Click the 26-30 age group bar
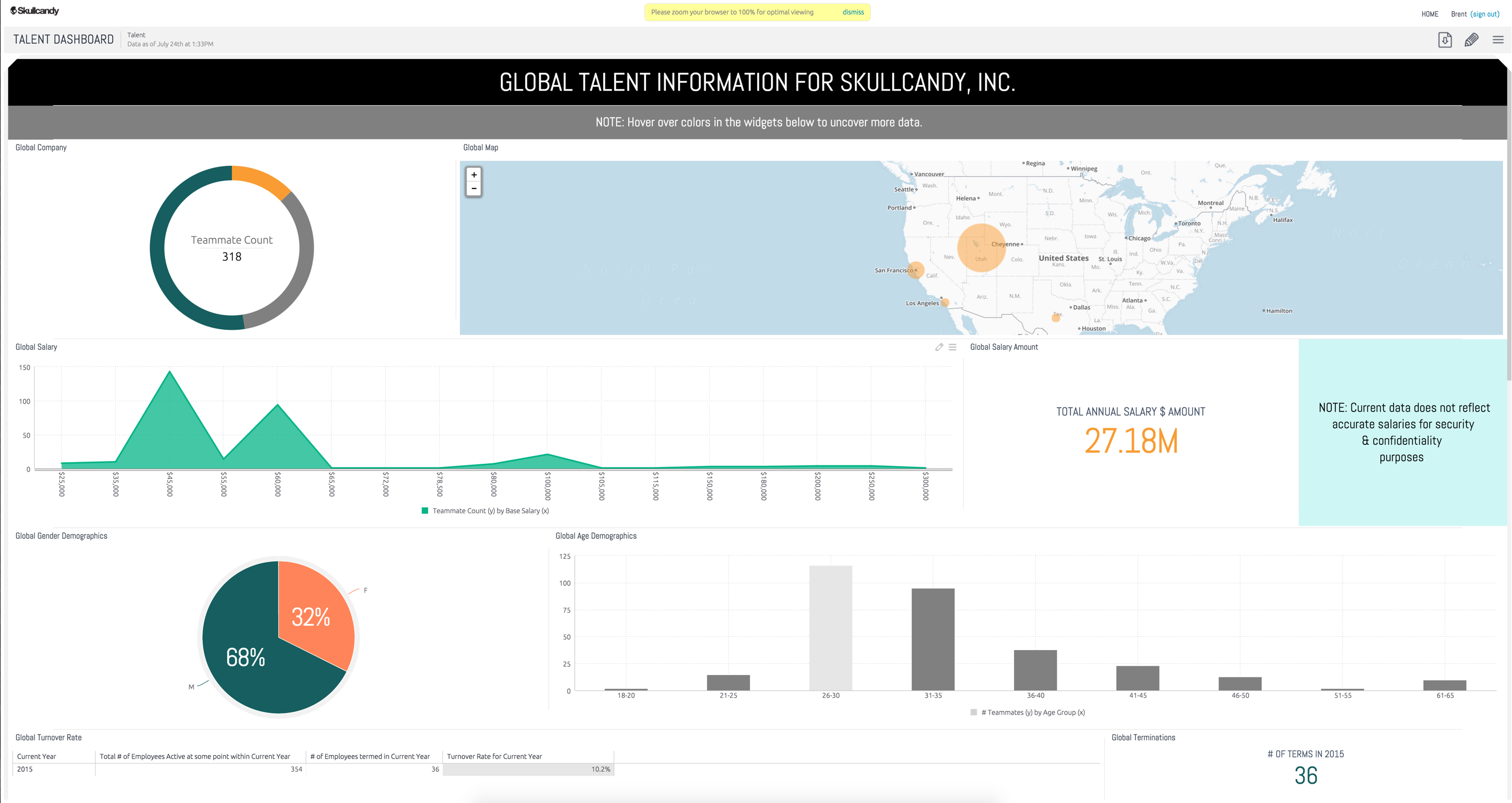 (x=830, y=628)
